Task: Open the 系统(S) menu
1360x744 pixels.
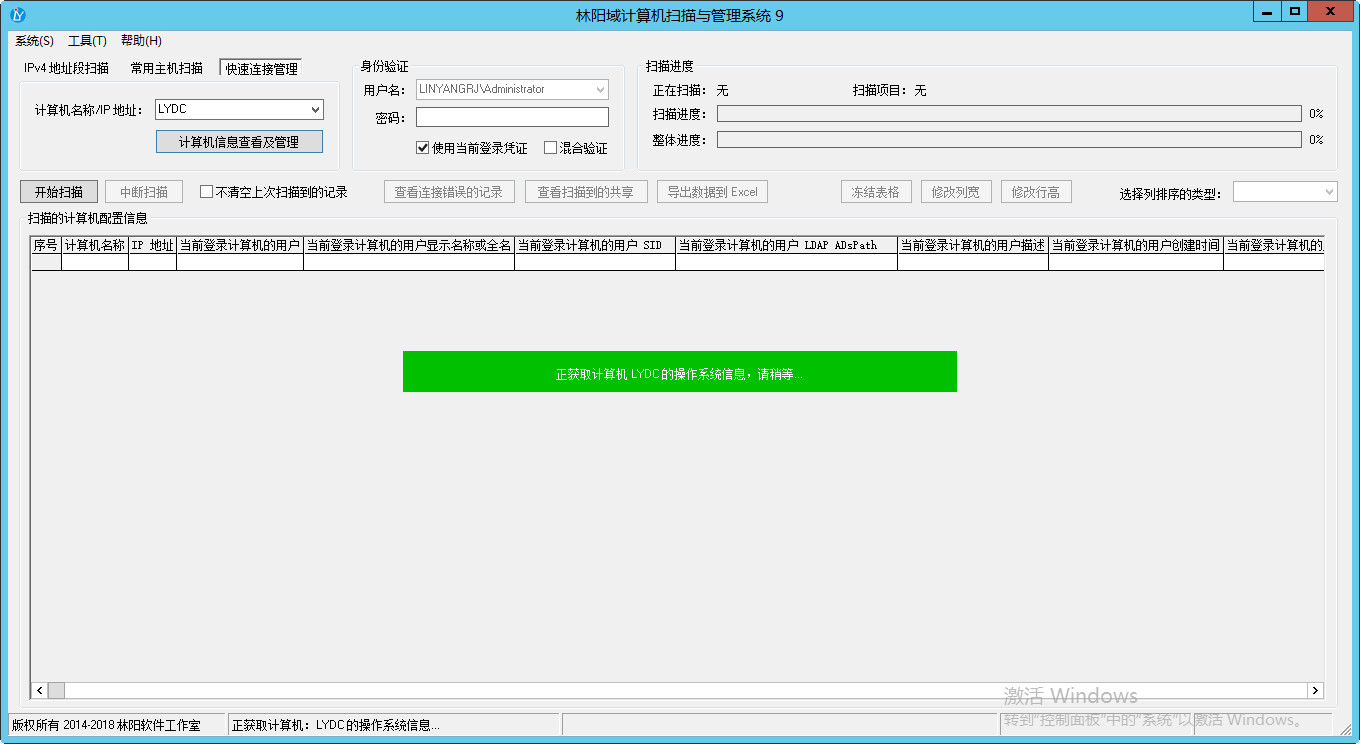Action: (x=34, y=41)
